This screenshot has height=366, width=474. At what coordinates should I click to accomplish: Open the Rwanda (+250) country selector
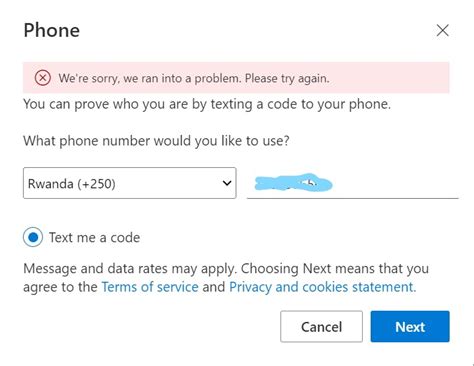(x=130, y=183)
